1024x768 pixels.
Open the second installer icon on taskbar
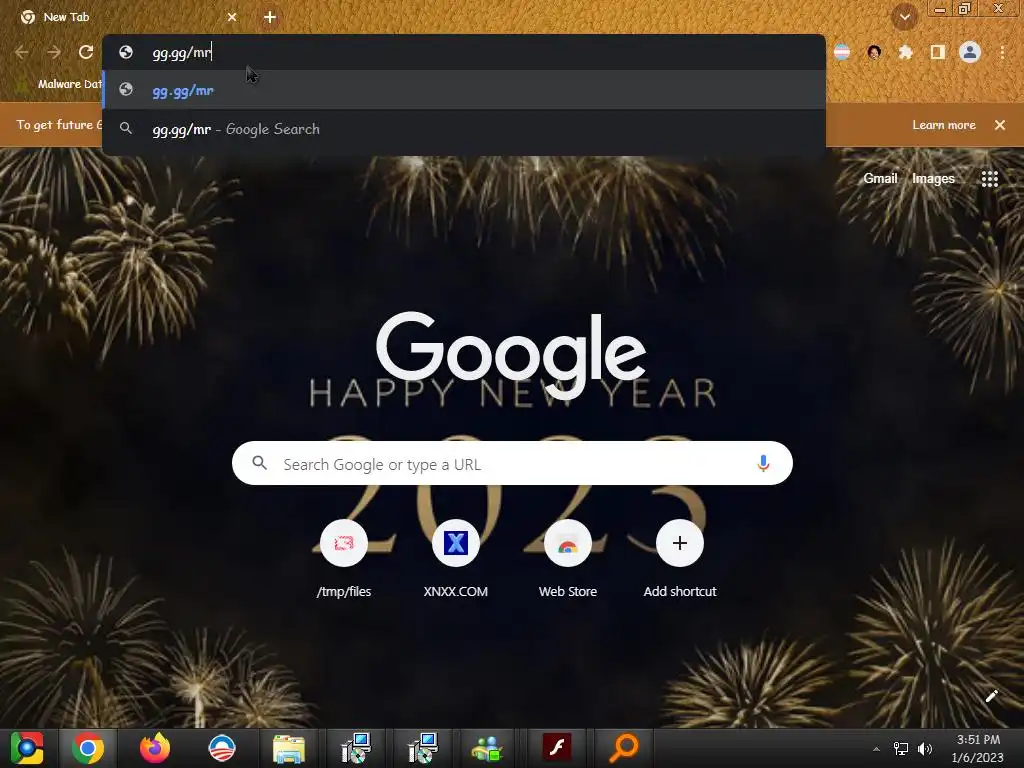pos(423,748)
